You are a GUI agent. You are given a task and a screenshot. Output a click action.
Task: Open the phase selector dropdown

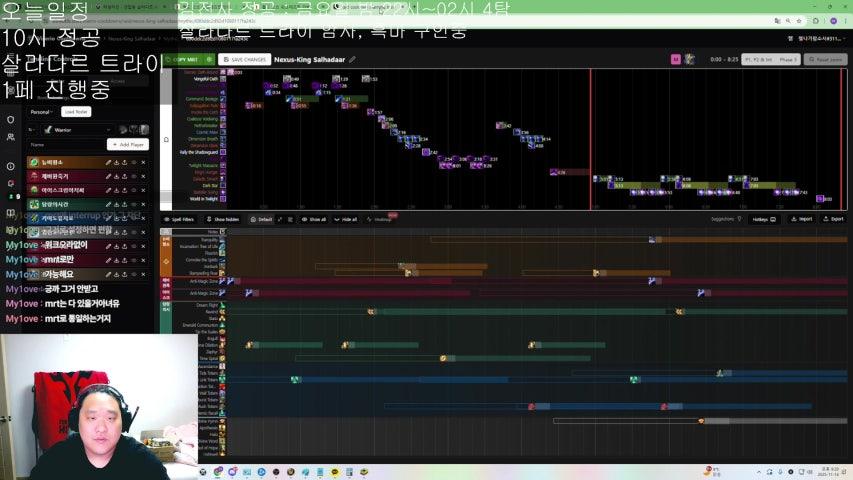click(x=771, y=59)
